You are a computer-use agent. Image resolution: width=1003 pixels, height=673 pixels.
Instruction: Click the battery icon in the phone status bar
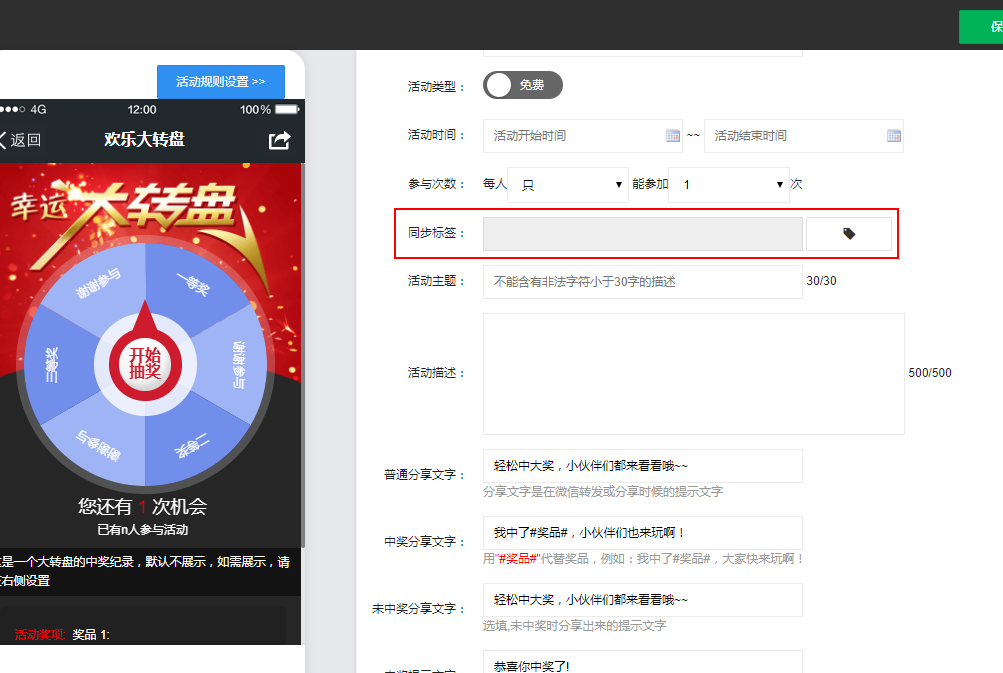(287, 109)
